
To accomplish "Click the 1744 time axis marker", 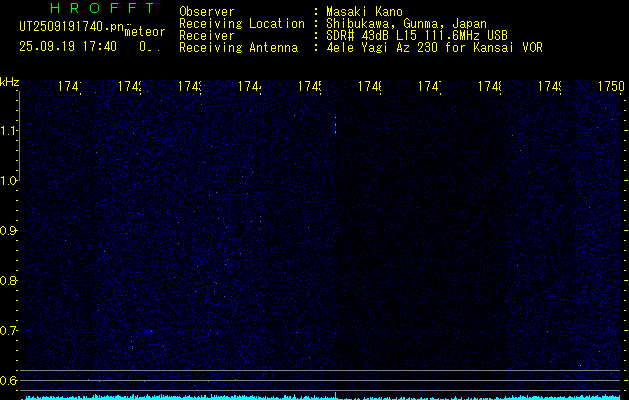I will tap(250, 86).
